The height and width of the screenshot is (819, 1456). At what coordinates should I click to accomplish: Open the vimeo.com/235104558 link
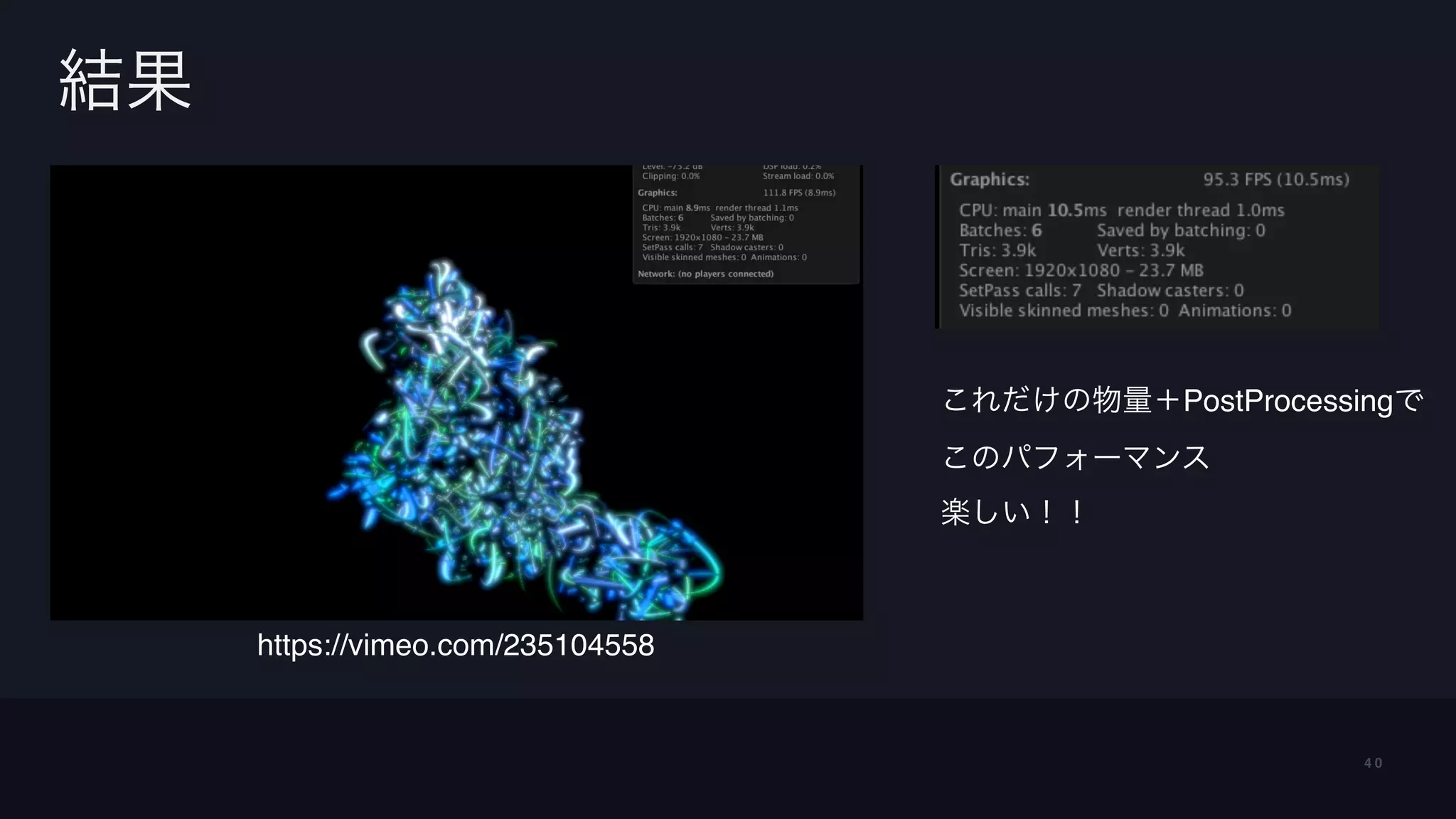tap(455, 646)
